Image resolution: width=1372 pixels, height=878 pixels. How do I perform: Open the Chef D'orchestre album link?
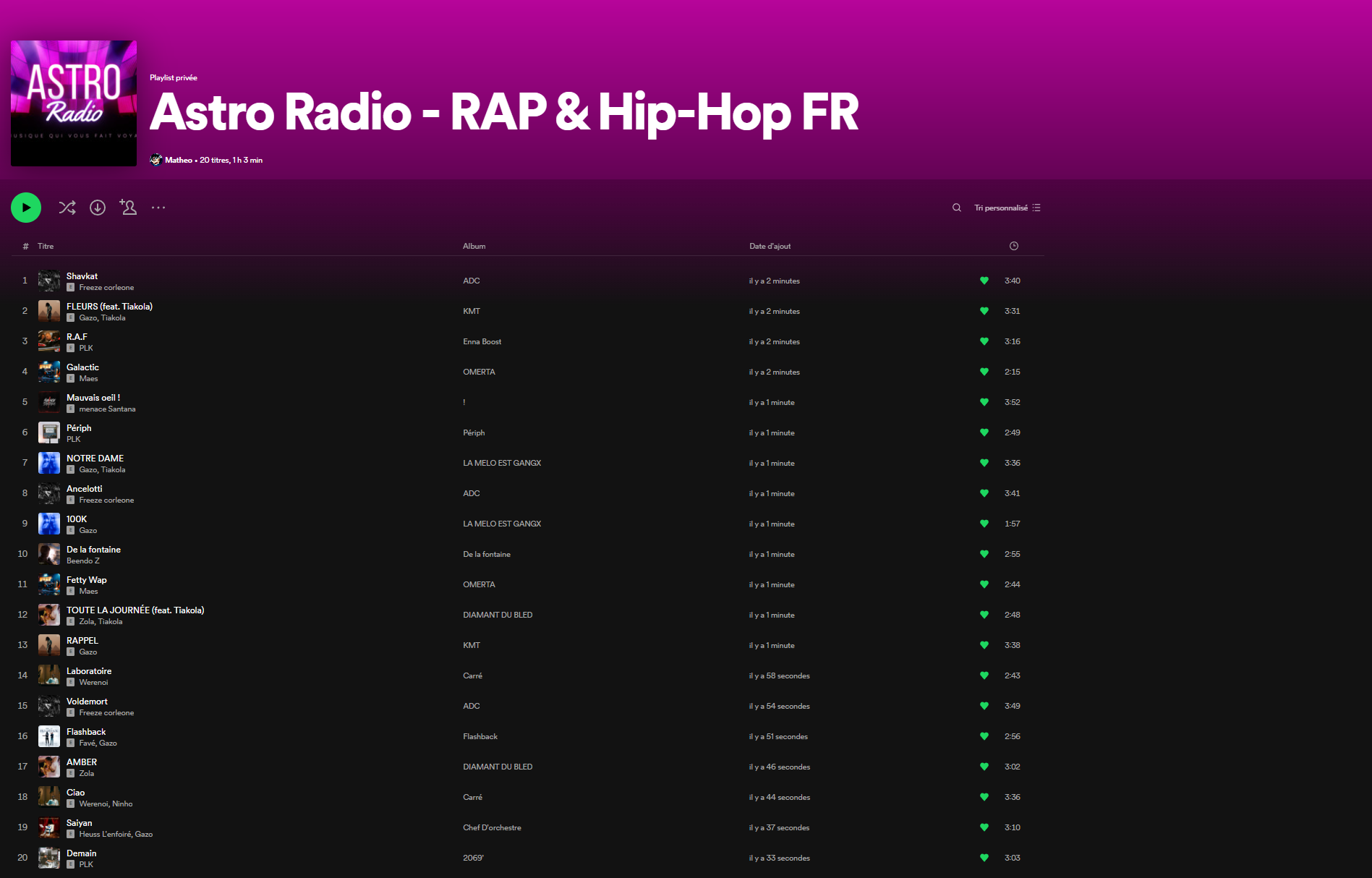492,827
